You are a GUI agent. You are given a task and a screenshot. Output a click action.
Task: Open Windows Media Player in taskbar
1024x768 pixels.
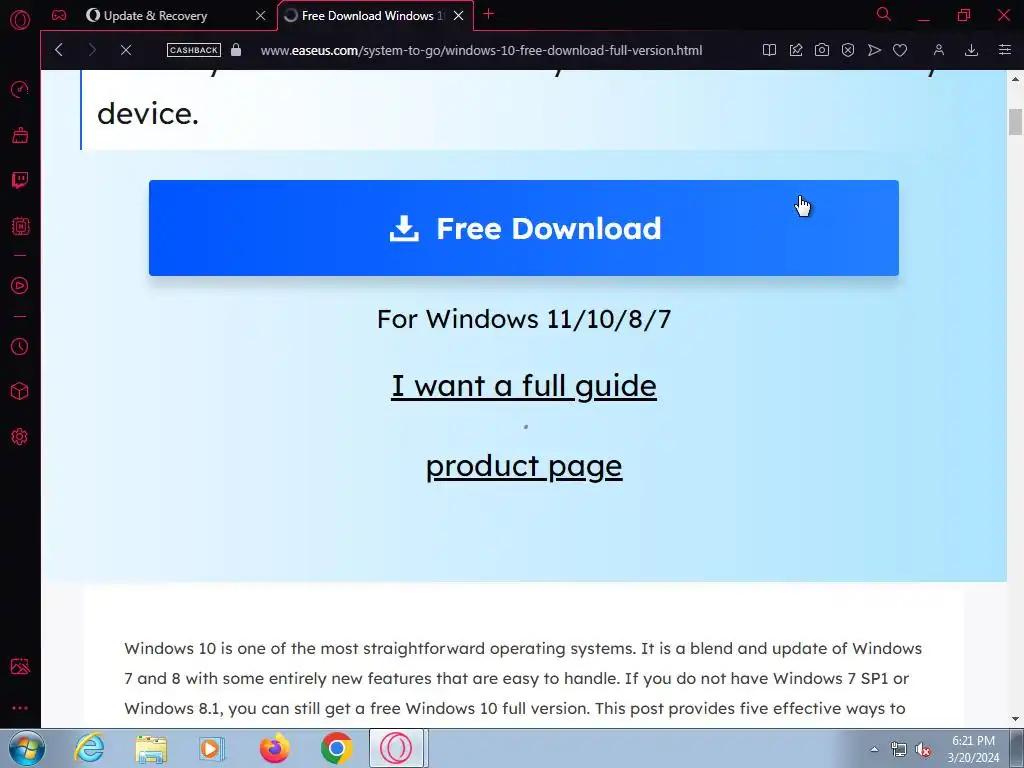point(212,748)
